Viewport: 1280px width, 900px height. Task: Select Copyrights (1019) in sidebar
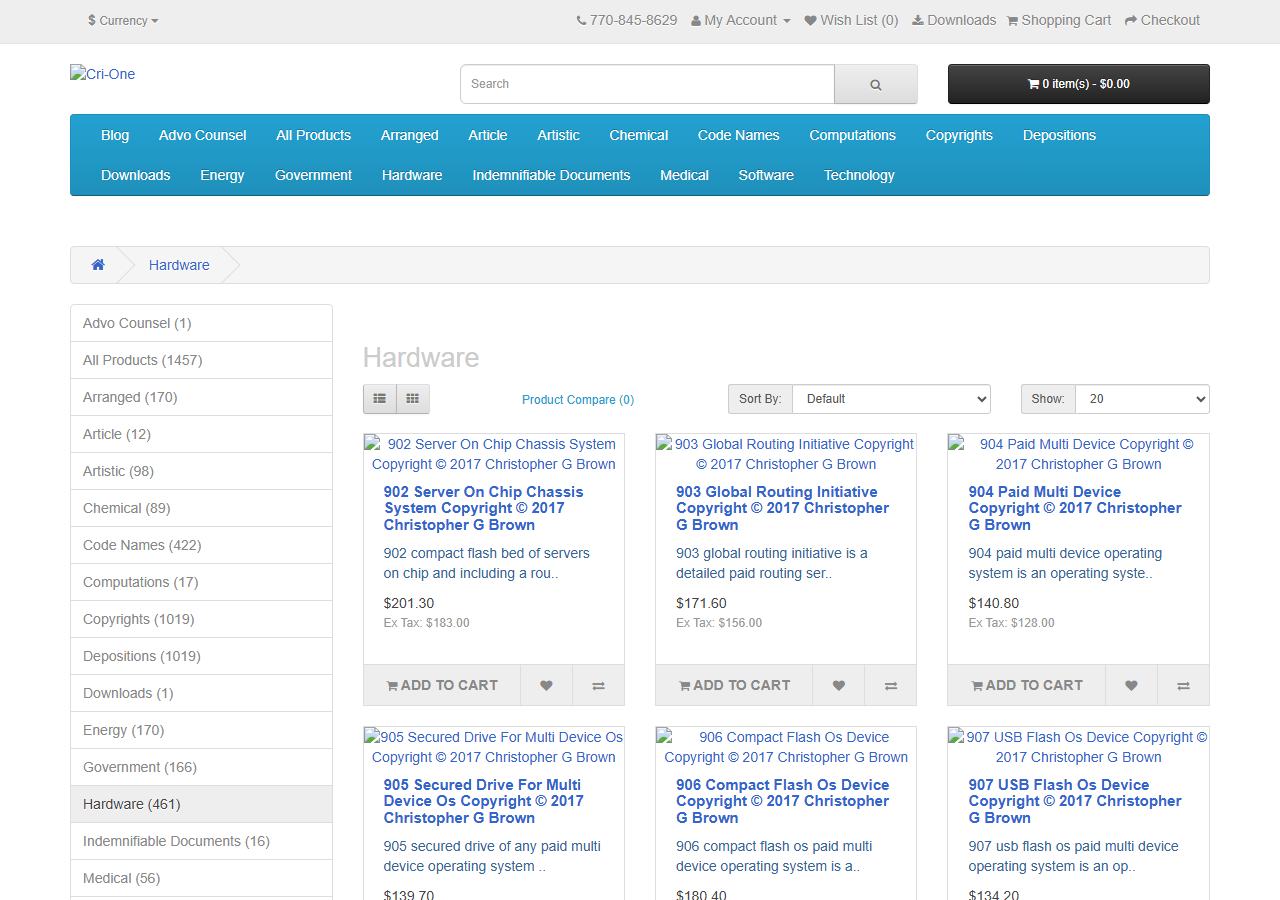coord(201,619)
